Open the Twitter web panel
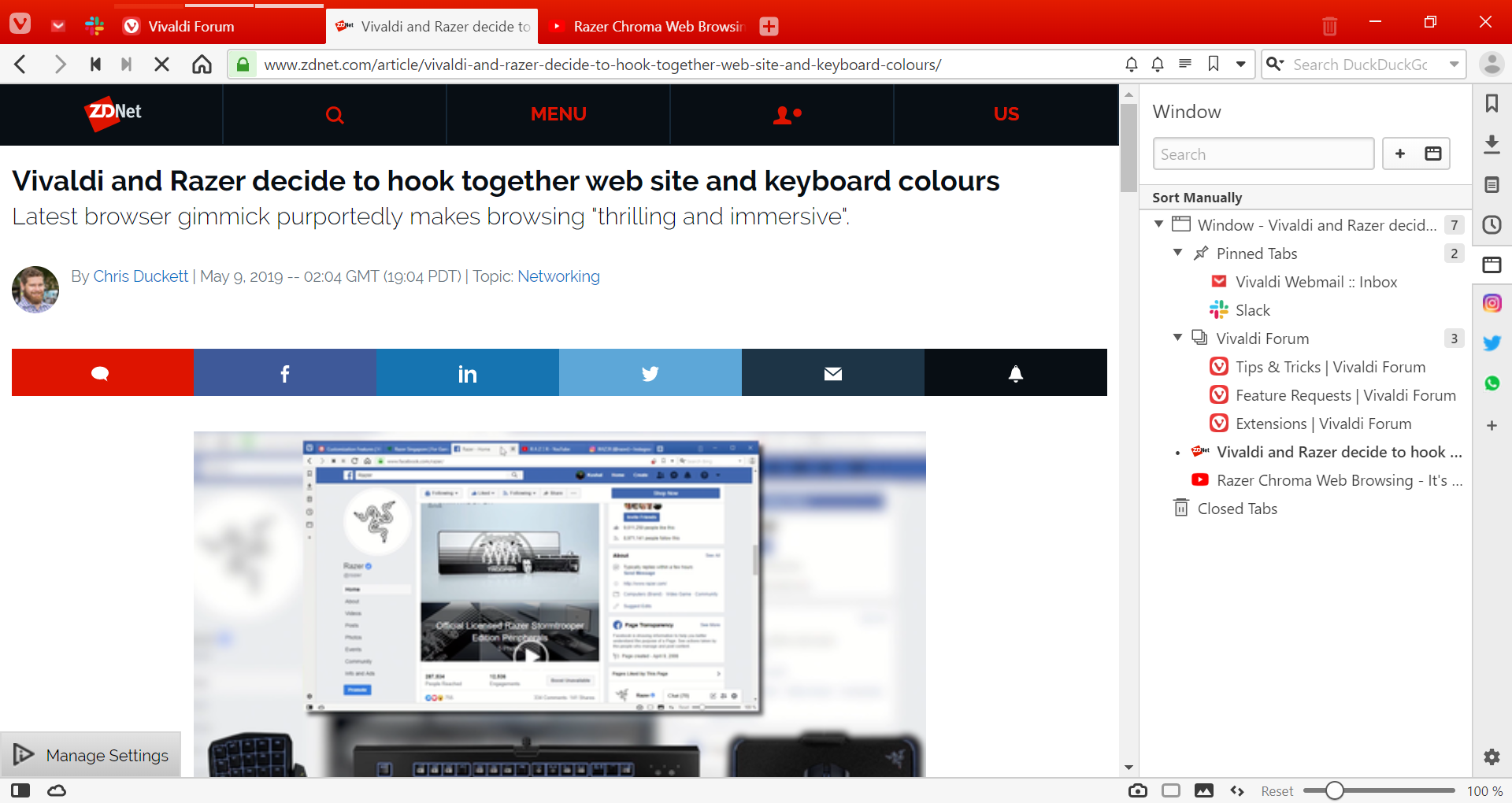 (1492, 343)
